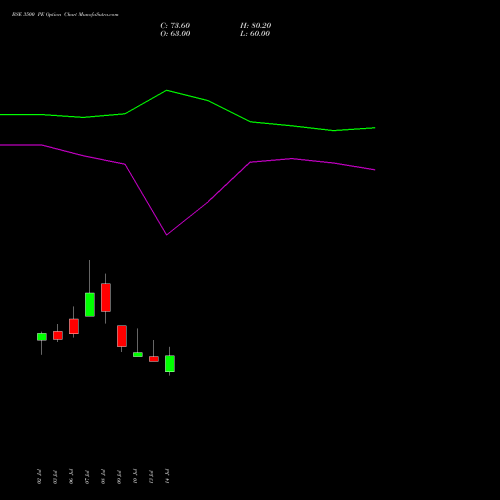Click the lowest dip of the purple line
Viewport: 500px width, 500px height.
pyautogui.click(x=167, y=235)
